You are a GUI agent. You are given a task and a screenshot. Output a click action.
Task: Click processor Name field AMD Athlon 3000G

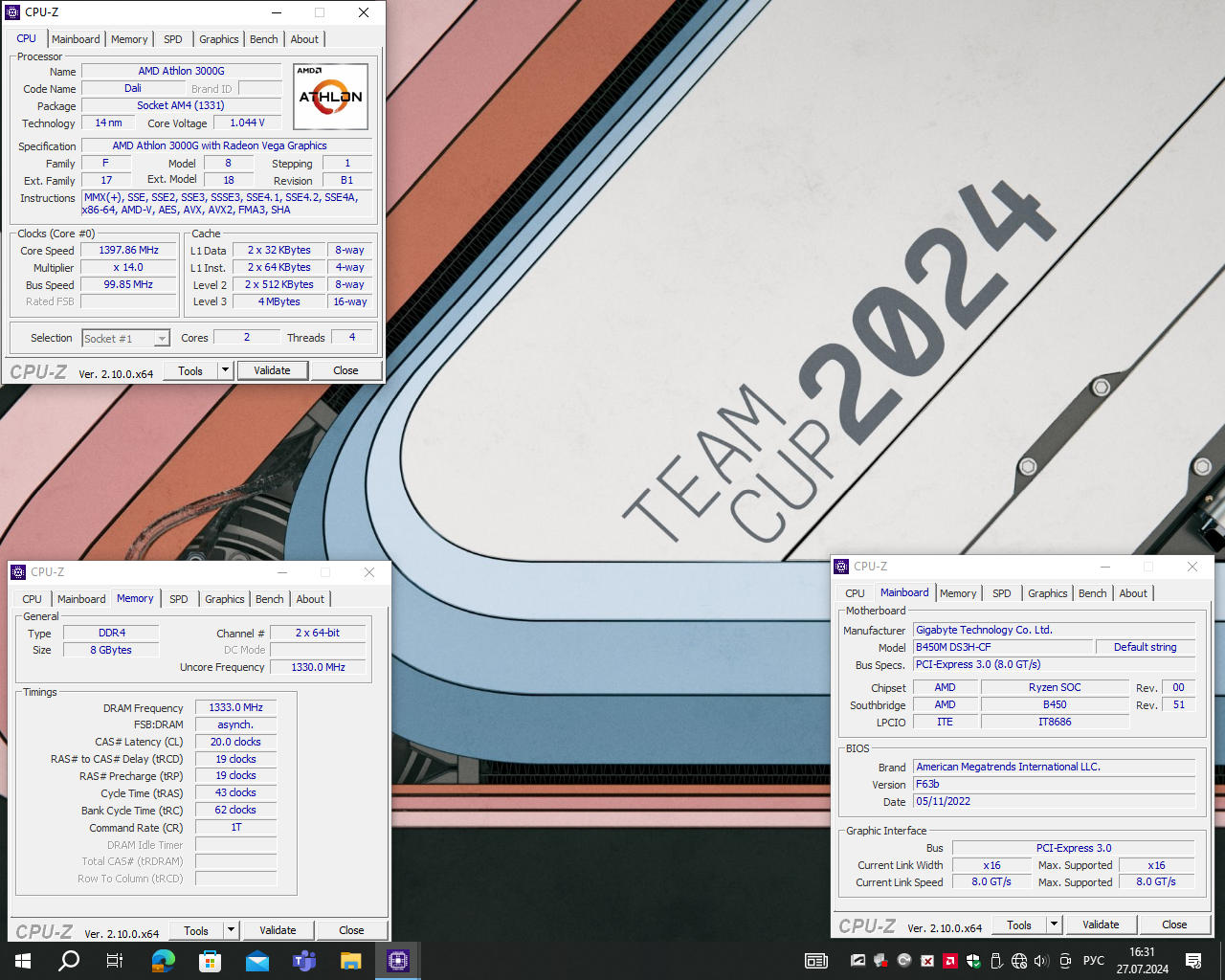tap(181, 71)
